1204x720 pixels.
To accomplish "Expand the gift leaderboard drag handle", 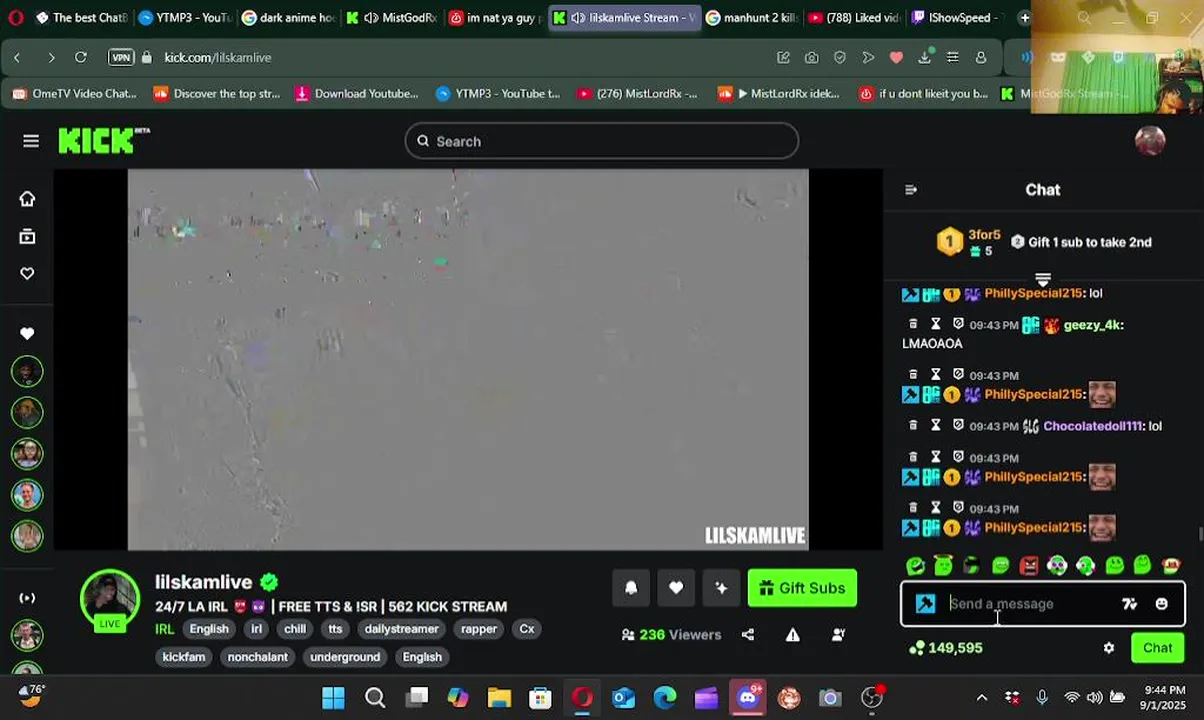I will (1043, 279).
